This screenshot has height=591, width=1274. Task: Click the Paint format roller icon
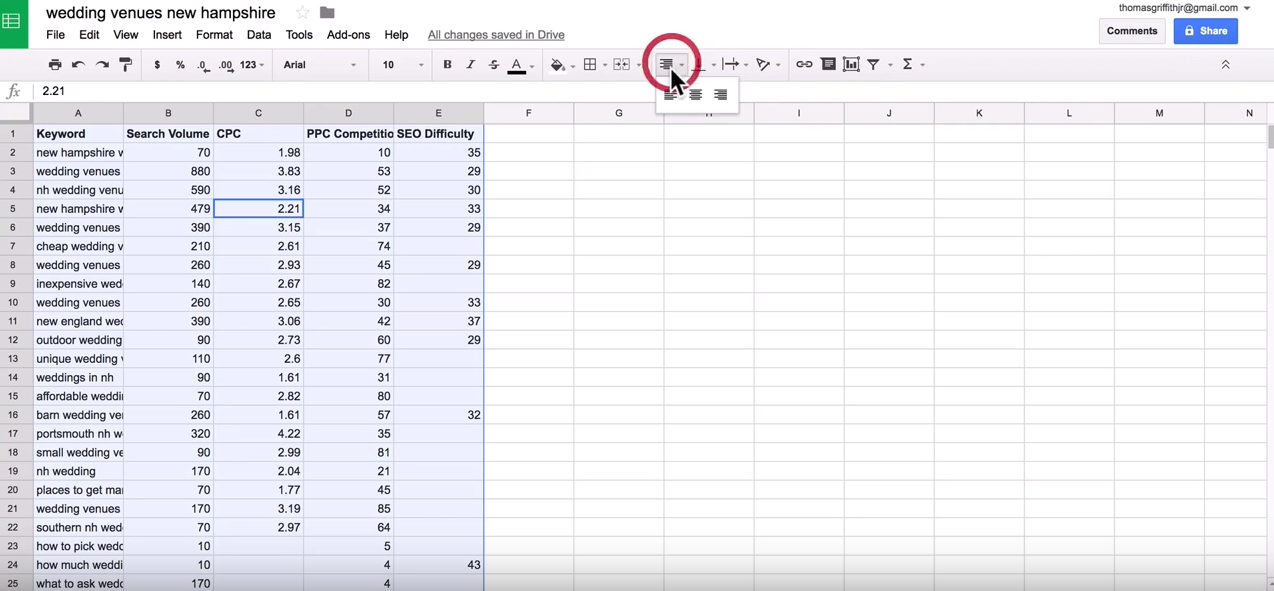(x=126, y=65)
